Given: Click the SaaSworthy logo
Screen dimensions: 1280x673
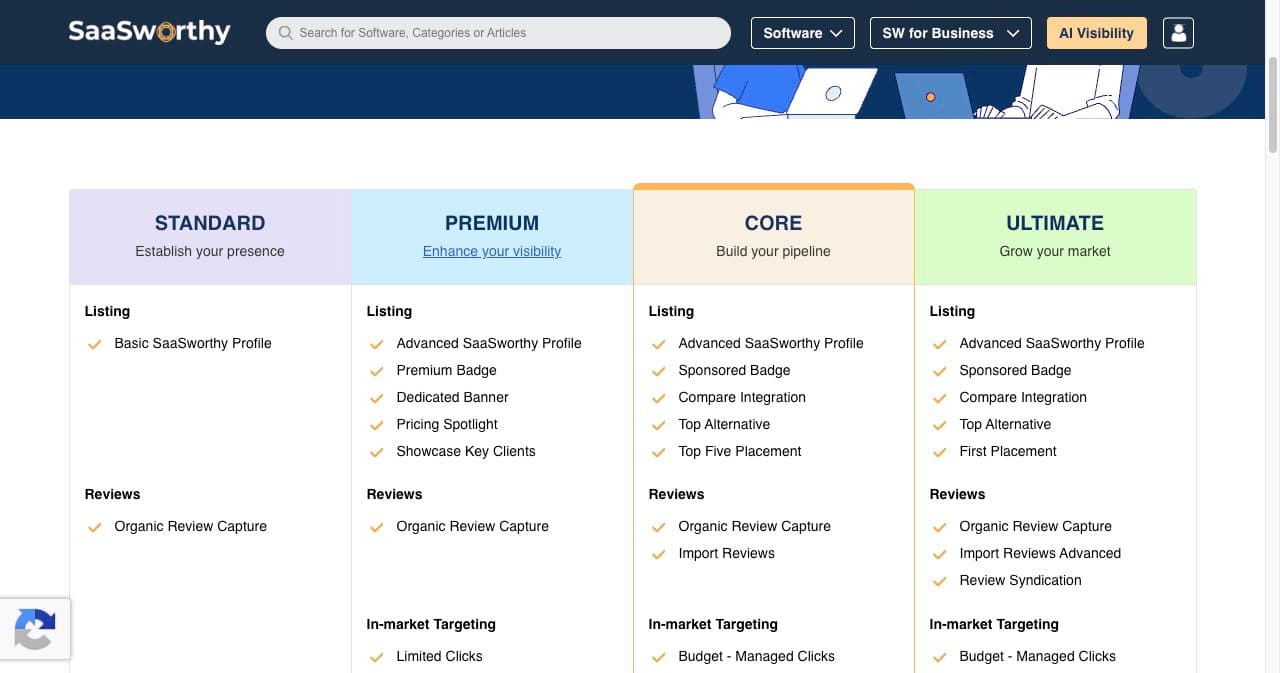Looking at the screenshot, I should click(149, 32).
